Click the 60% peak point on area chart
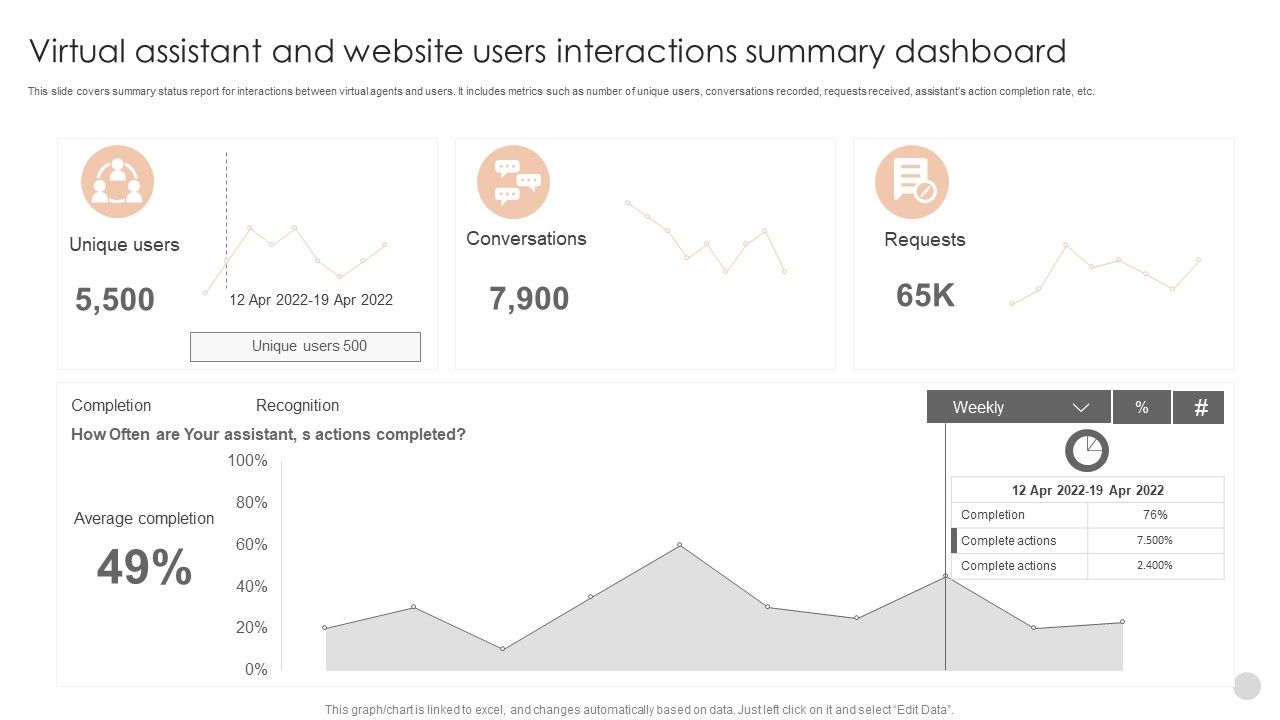Screen dimensions: 1280x720 pyautogui.click(x=680, y=545)
